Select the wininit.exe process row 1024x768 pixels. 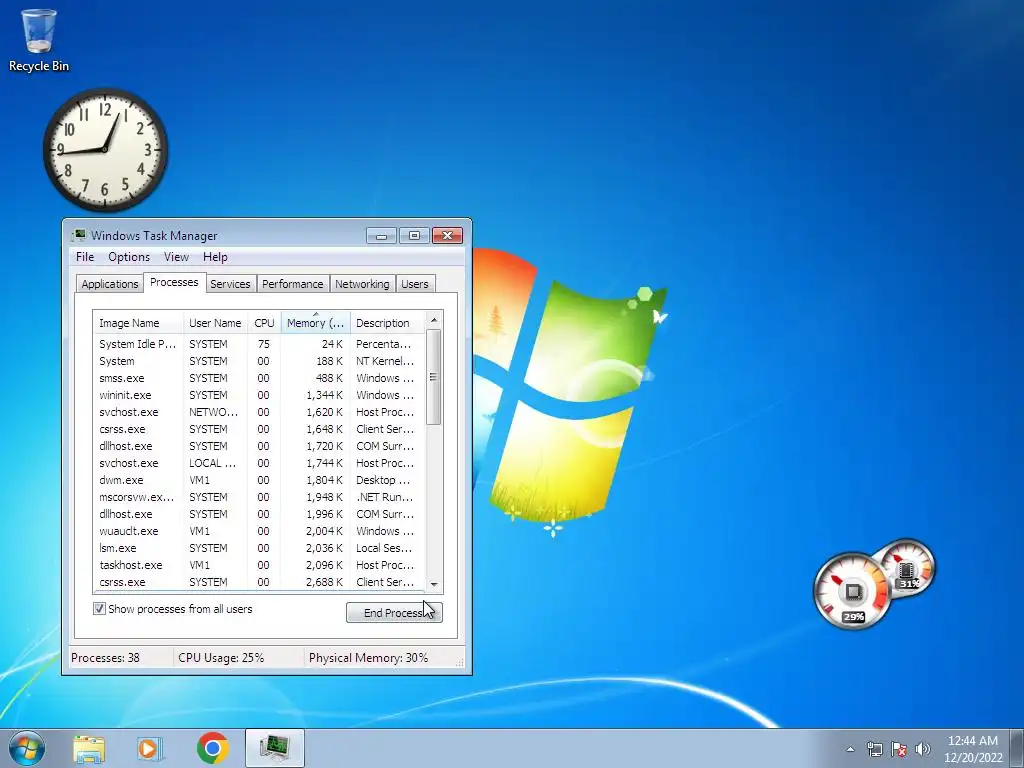click(259, 394)
